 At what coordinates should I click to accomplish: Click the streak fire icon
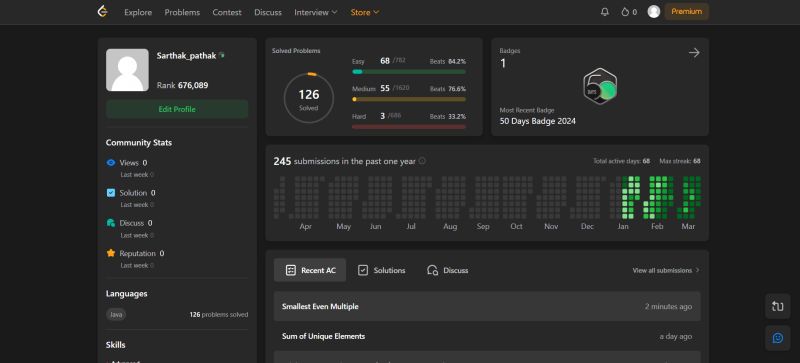625,12
